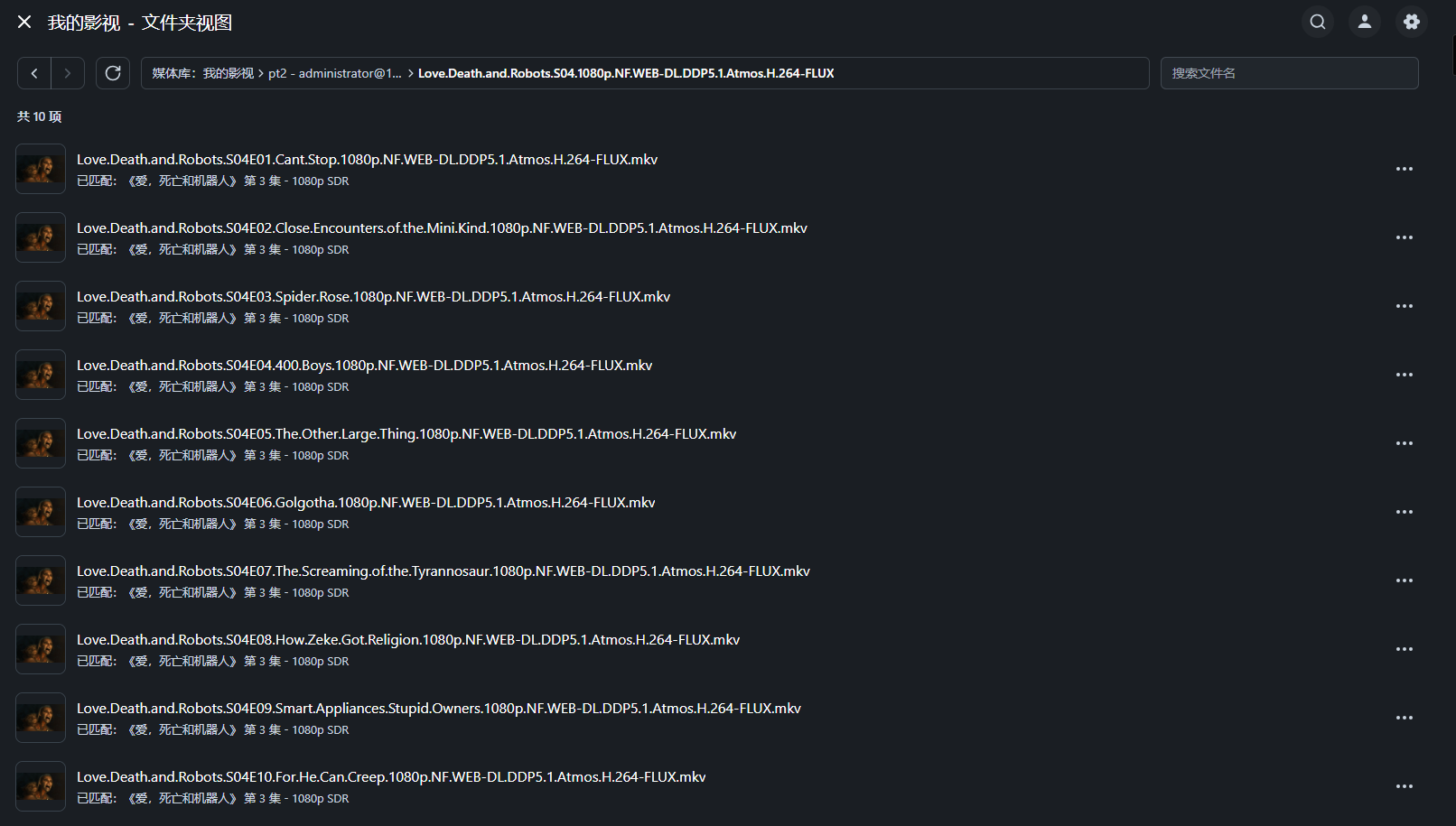Click thumbnail of S04E02 Close Encounters file
The width and height of the screenshot is (1456, 826).
click(41, 237)
